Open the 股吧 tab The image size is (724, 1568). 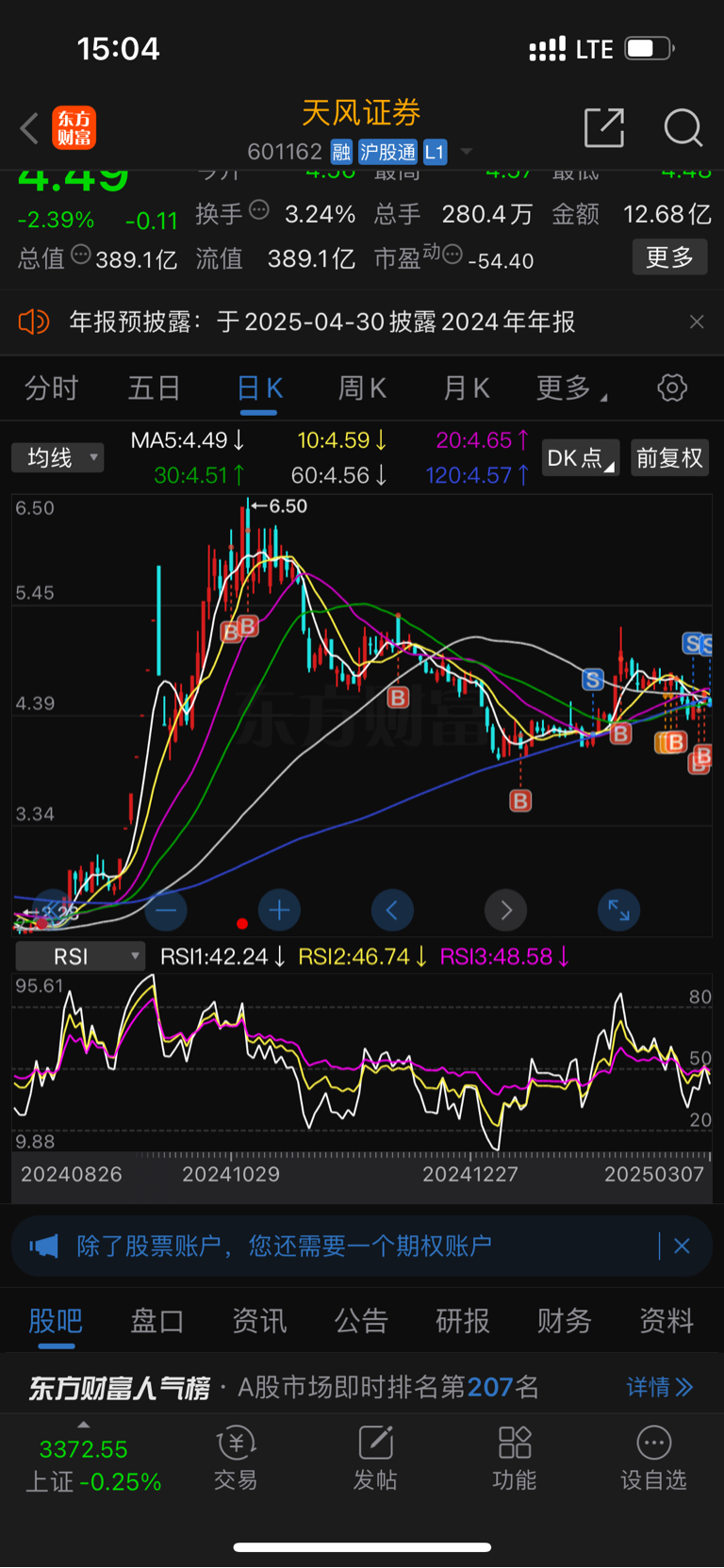point(56,1321)
